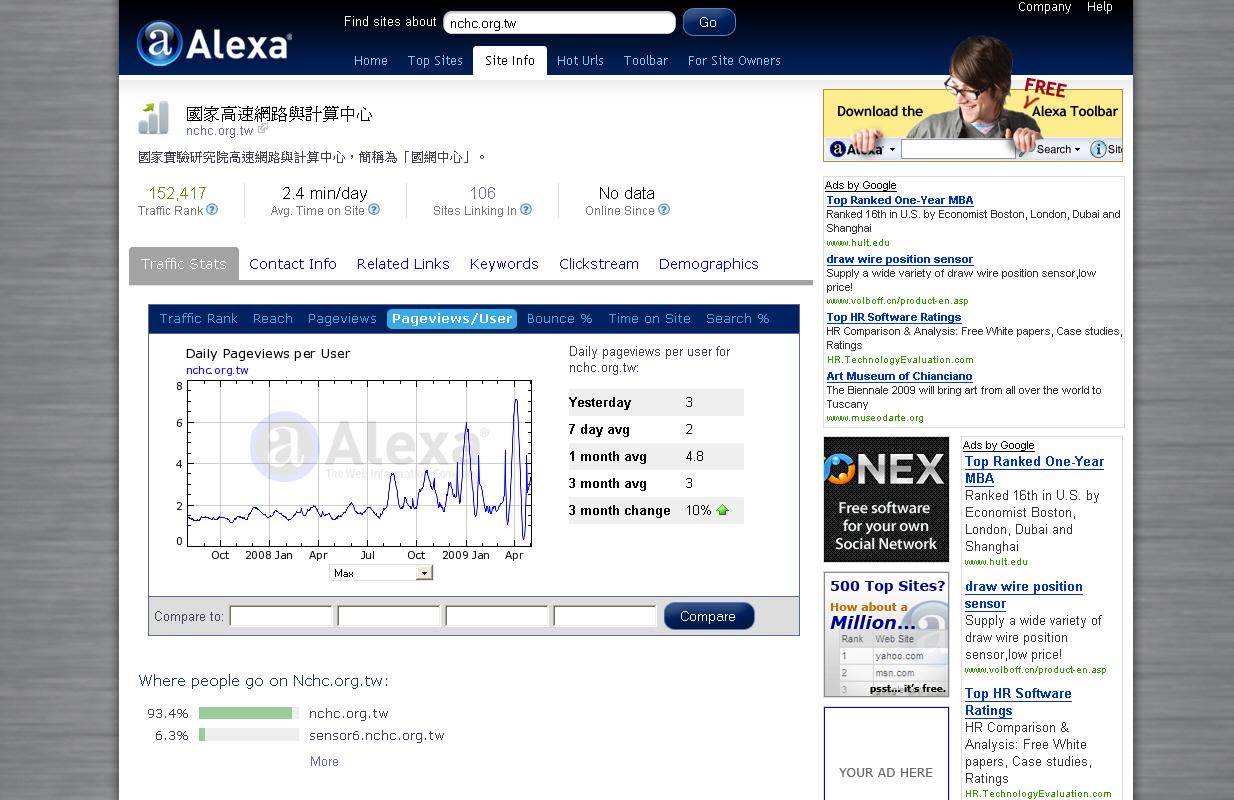Open the Max time range dropdown

[x=381, y=573]
